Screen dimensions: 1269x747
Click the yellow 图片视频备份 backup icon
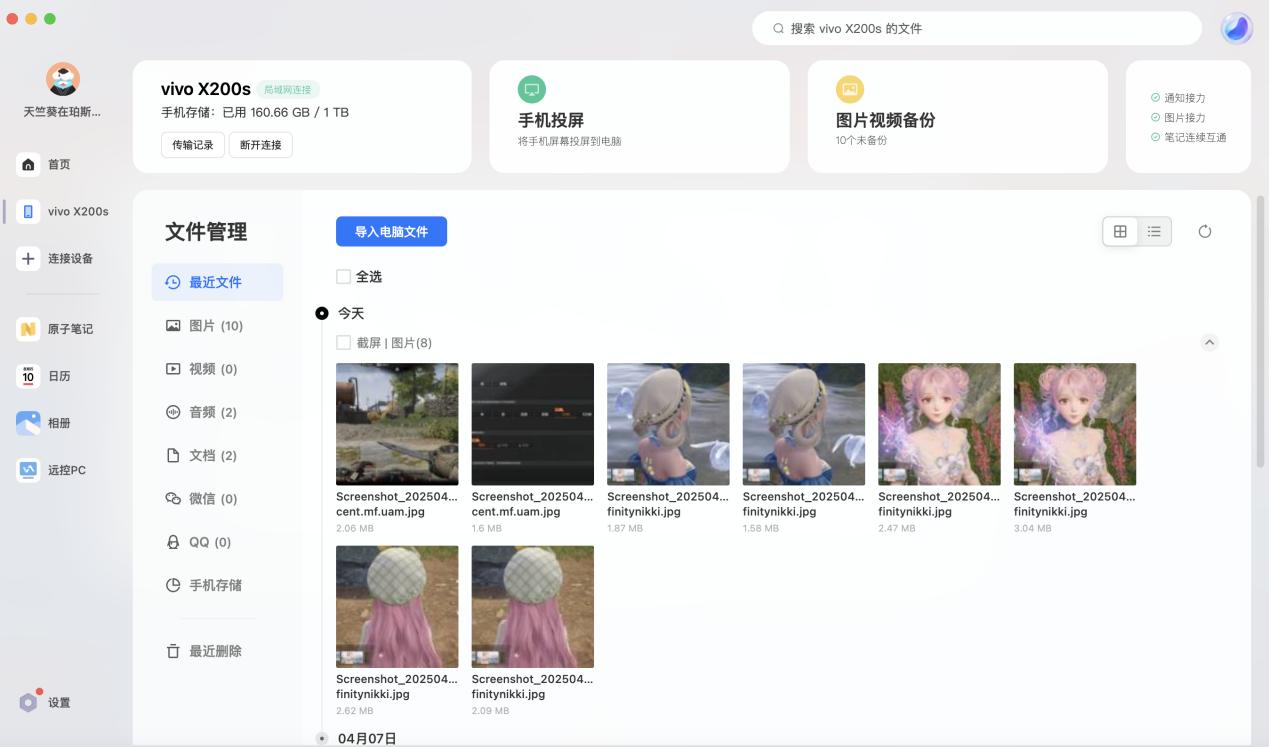850,89
